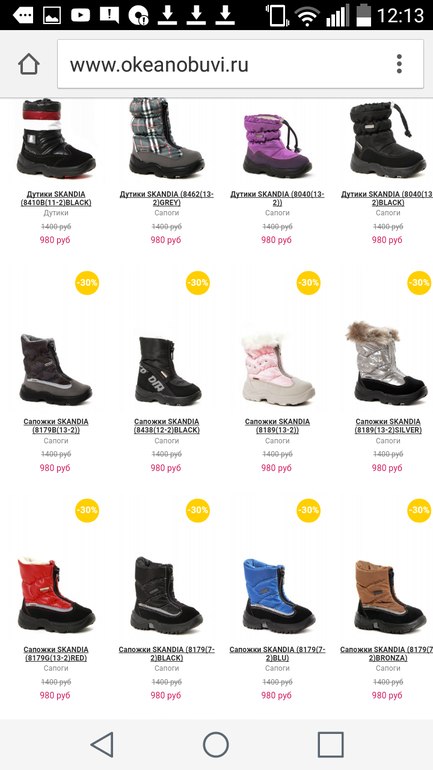Tap the Android home circle button

[x=216, y=744]
